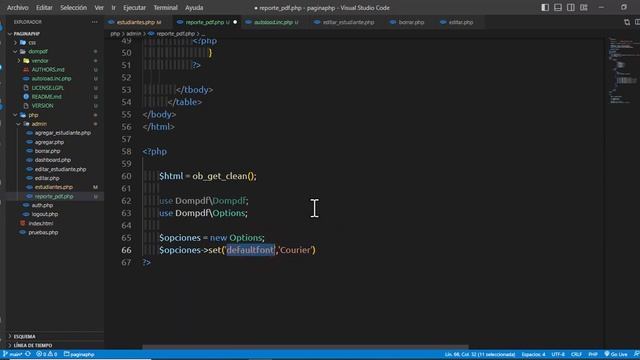
Task: Toggle primary sidebar layout icon
Action: click(x=545, y=7)
